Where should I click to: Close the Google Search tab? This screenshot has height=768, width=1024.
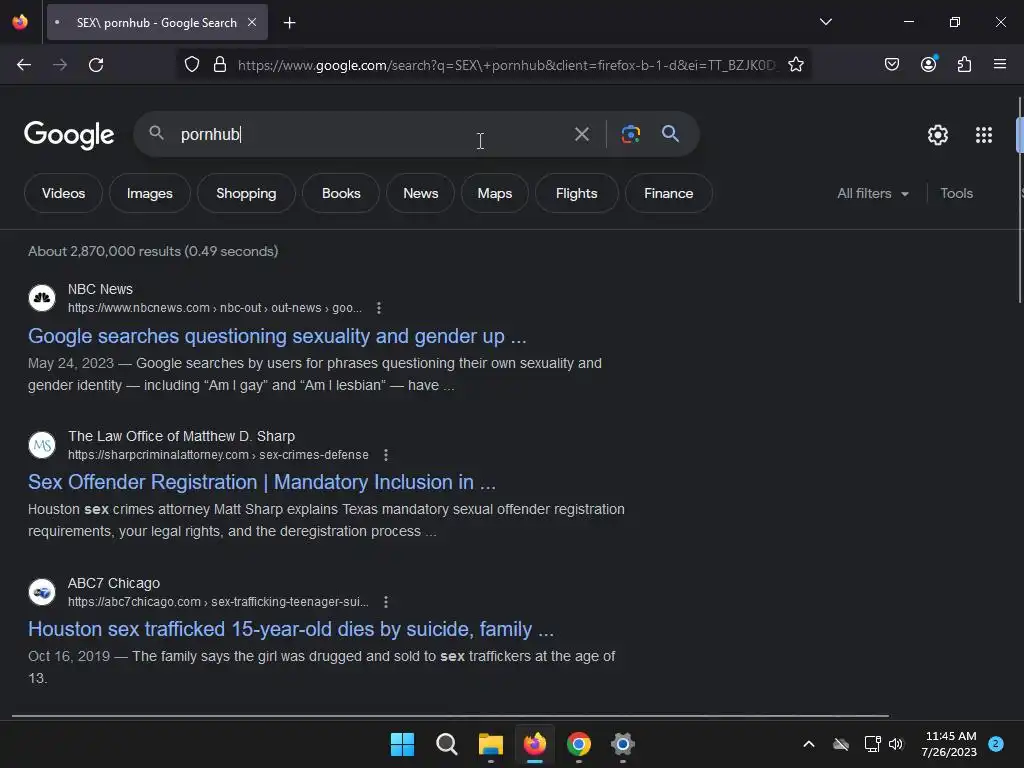point(252,22)
